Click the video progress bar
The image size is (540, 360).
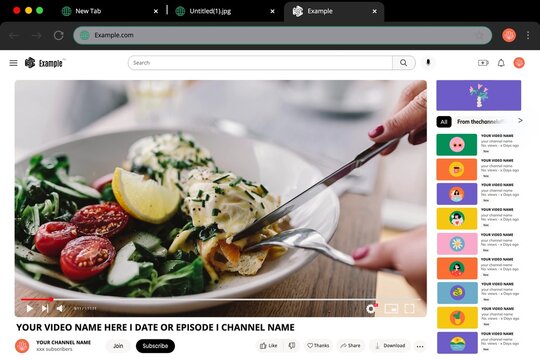tap(220, 299)
